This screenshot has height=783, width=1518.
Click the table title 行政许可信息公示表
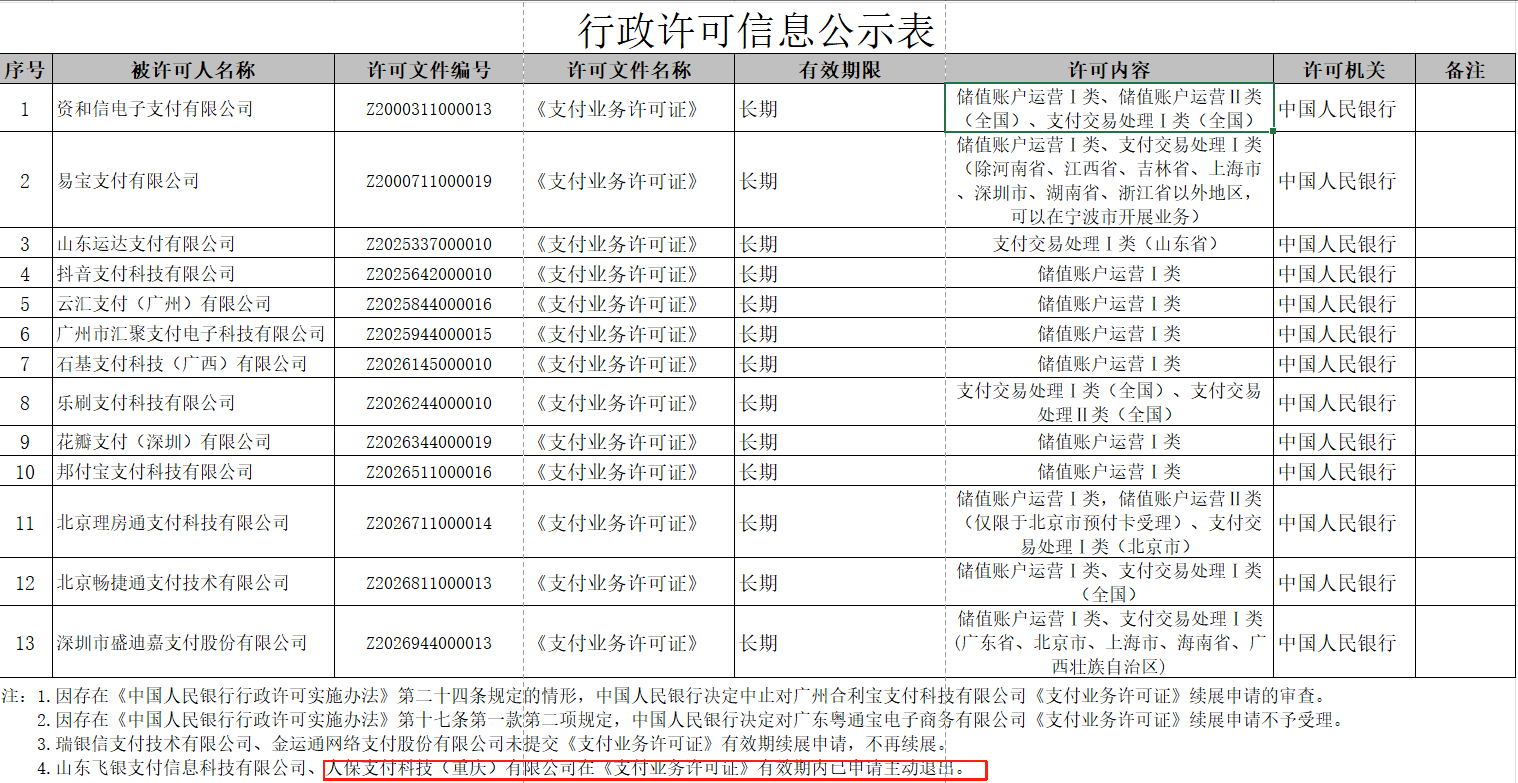point(757,28)
